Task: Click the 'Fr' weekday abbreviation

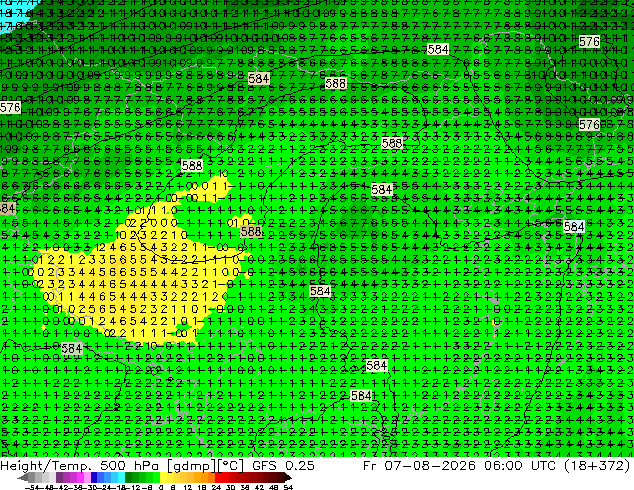Action: click(370, 466)
